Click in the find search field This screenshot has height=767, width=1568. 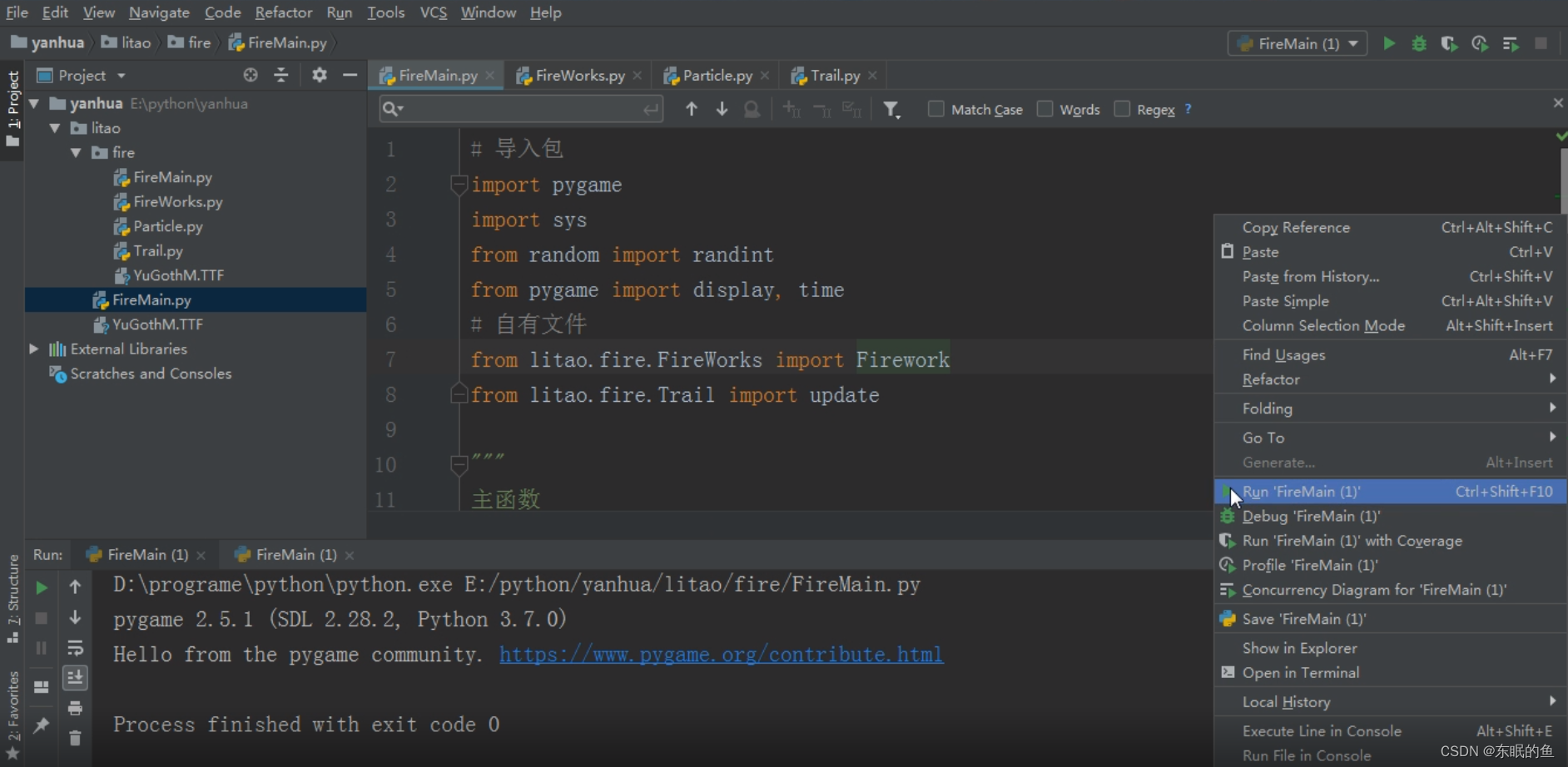(x=520, y=109)
